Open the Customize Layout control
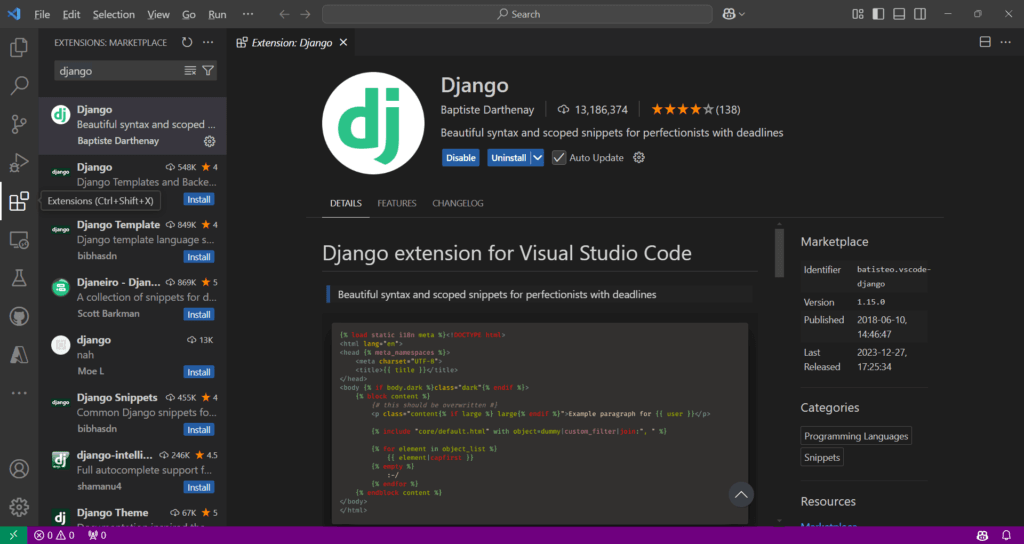 click(858, 14)
